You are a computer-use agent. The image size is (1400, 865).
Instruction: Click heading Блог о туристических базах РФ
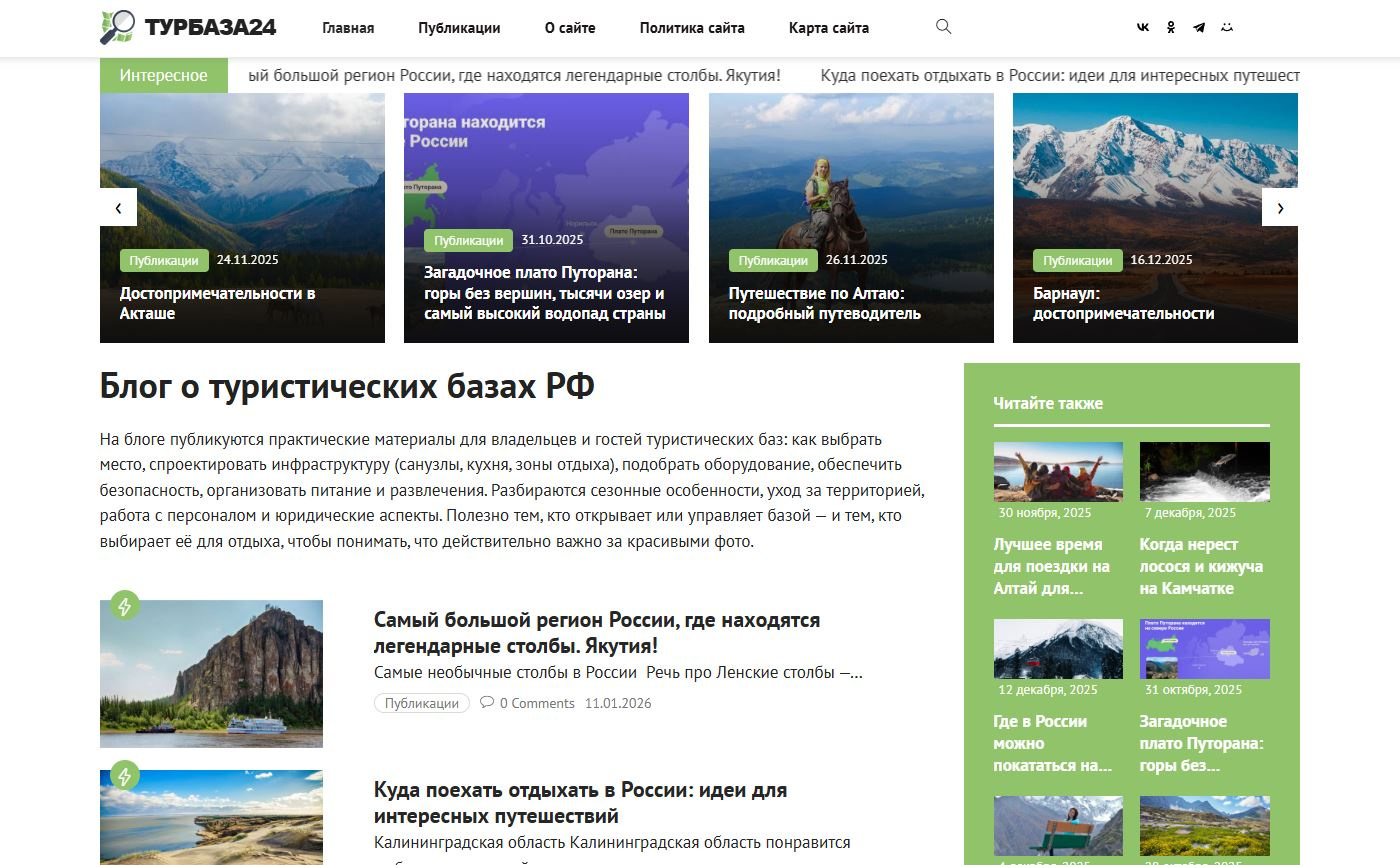pos(347,386)
